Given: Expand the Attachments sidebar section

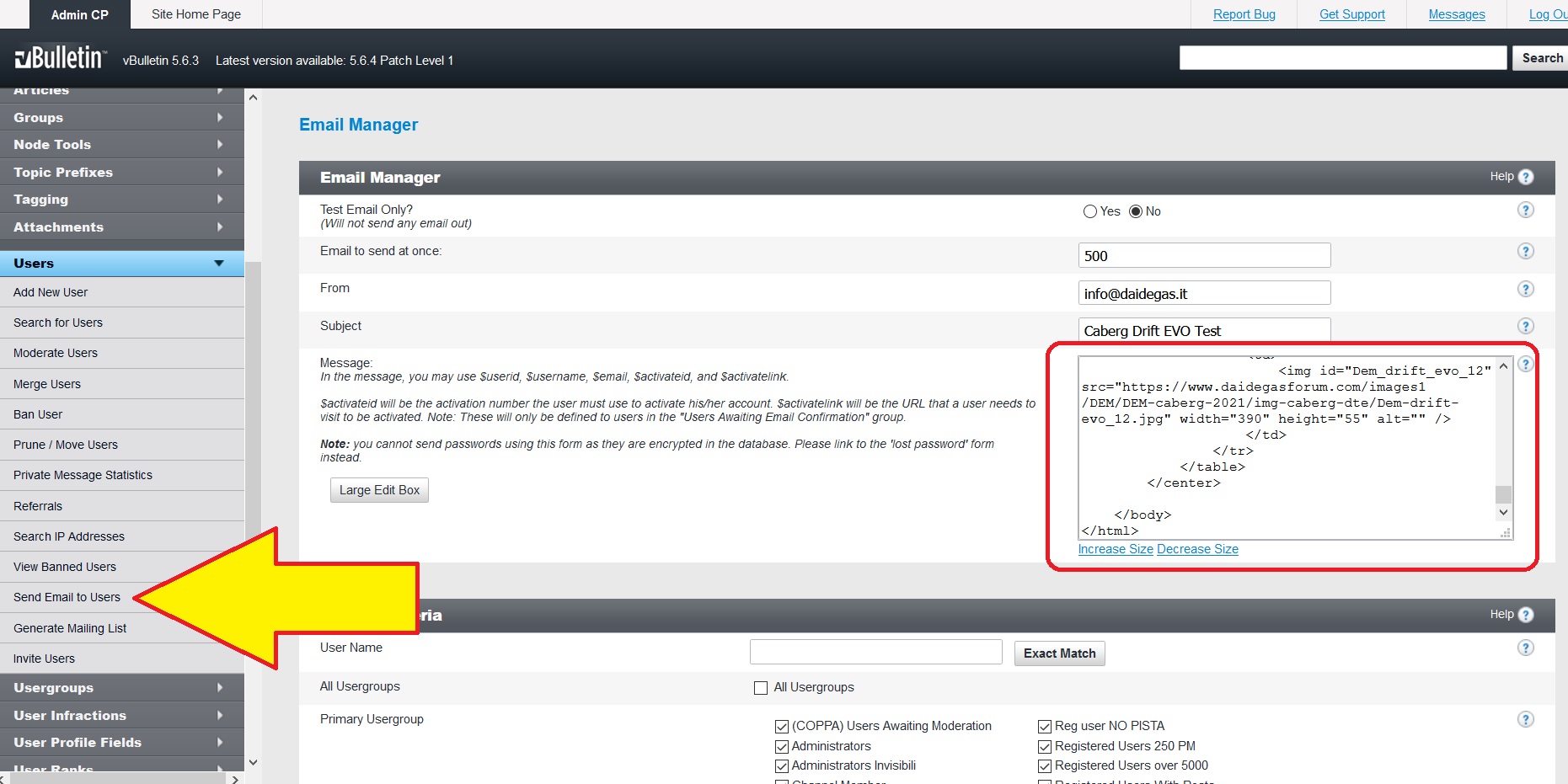Looking at the screenshot, I should (122, 227).
